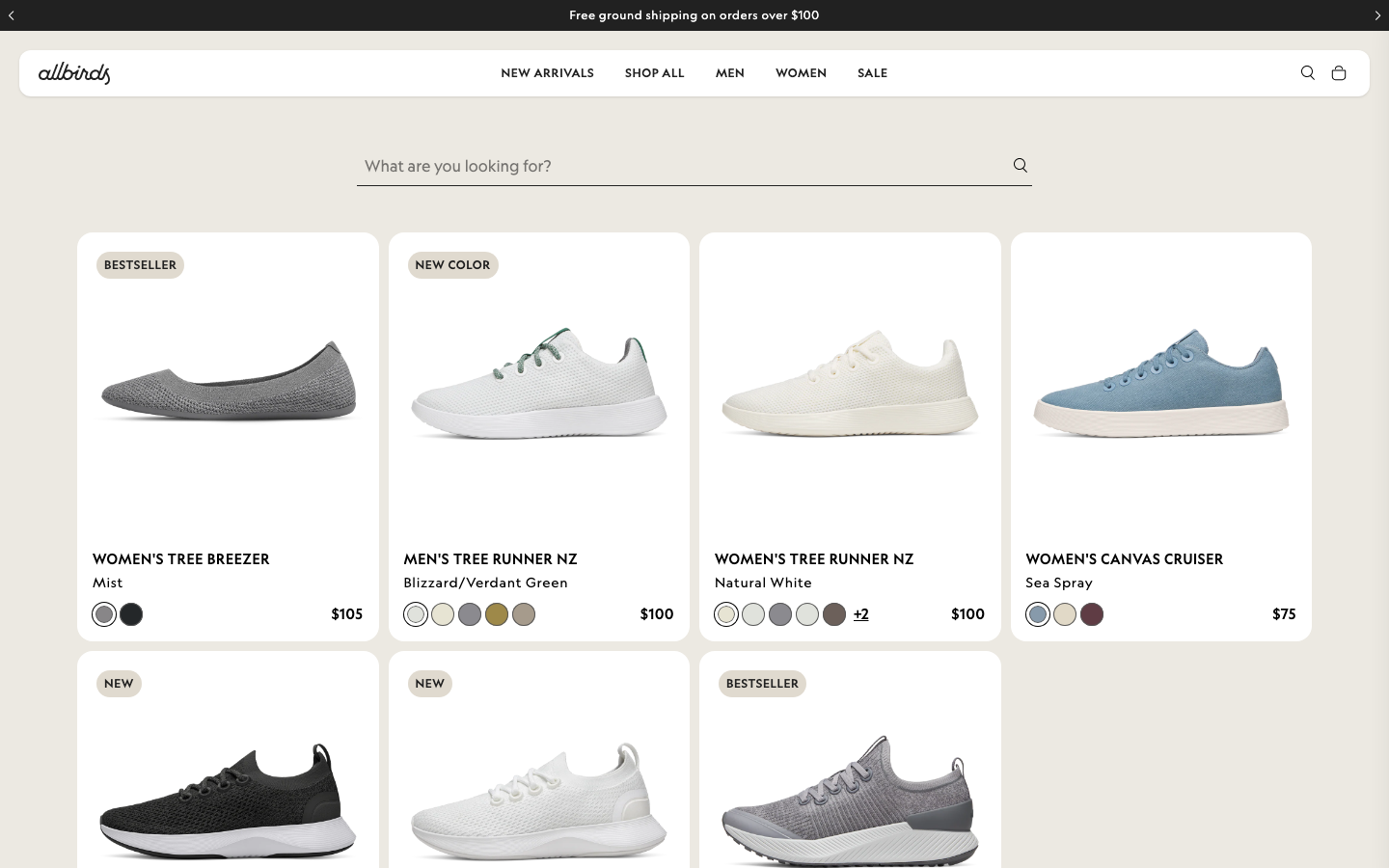The image size is (1389, 868).
Task: Expand the +2 more colors link
Action: tap(860, 614)
